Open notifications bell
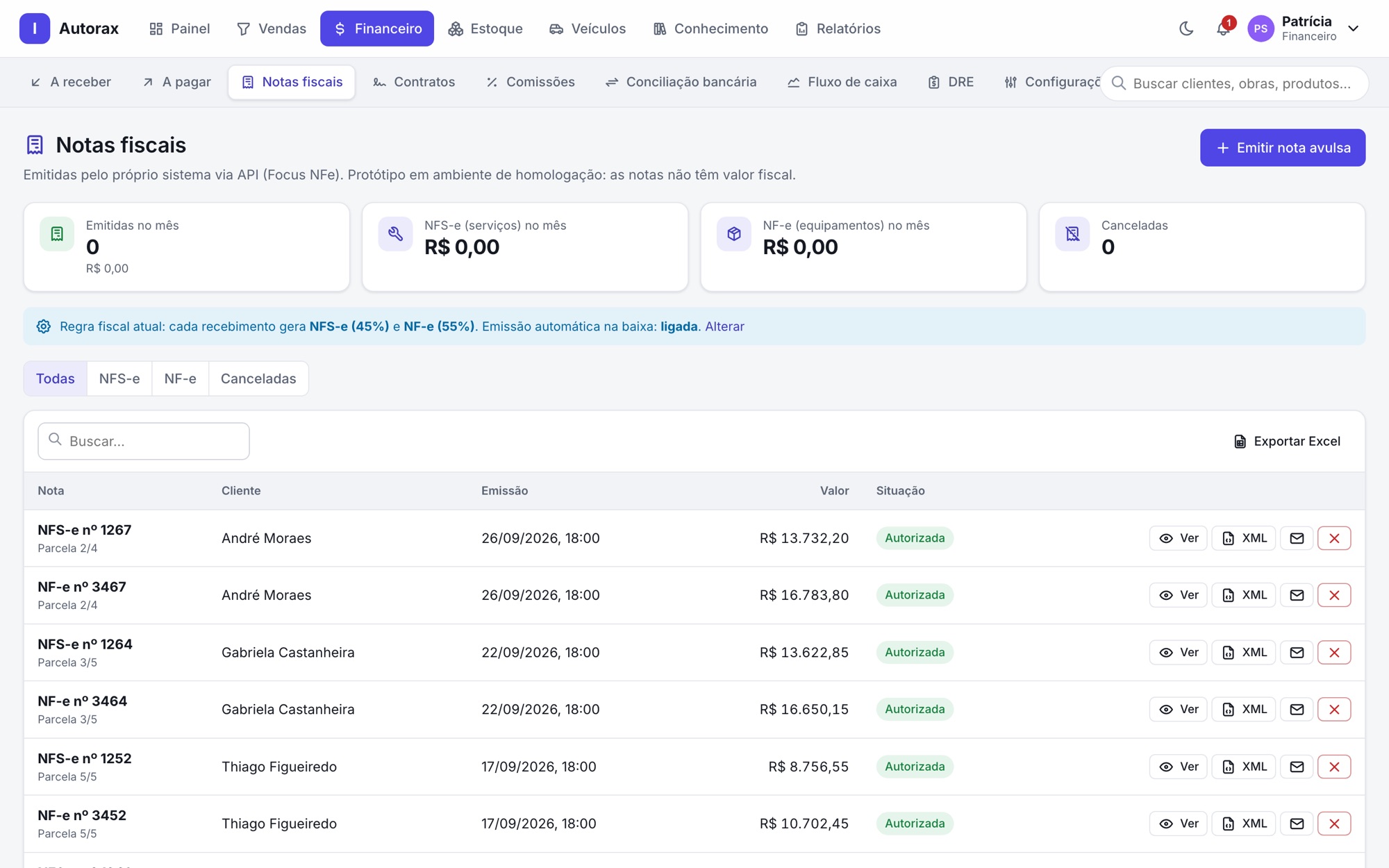 click(x=1223, y=28)
